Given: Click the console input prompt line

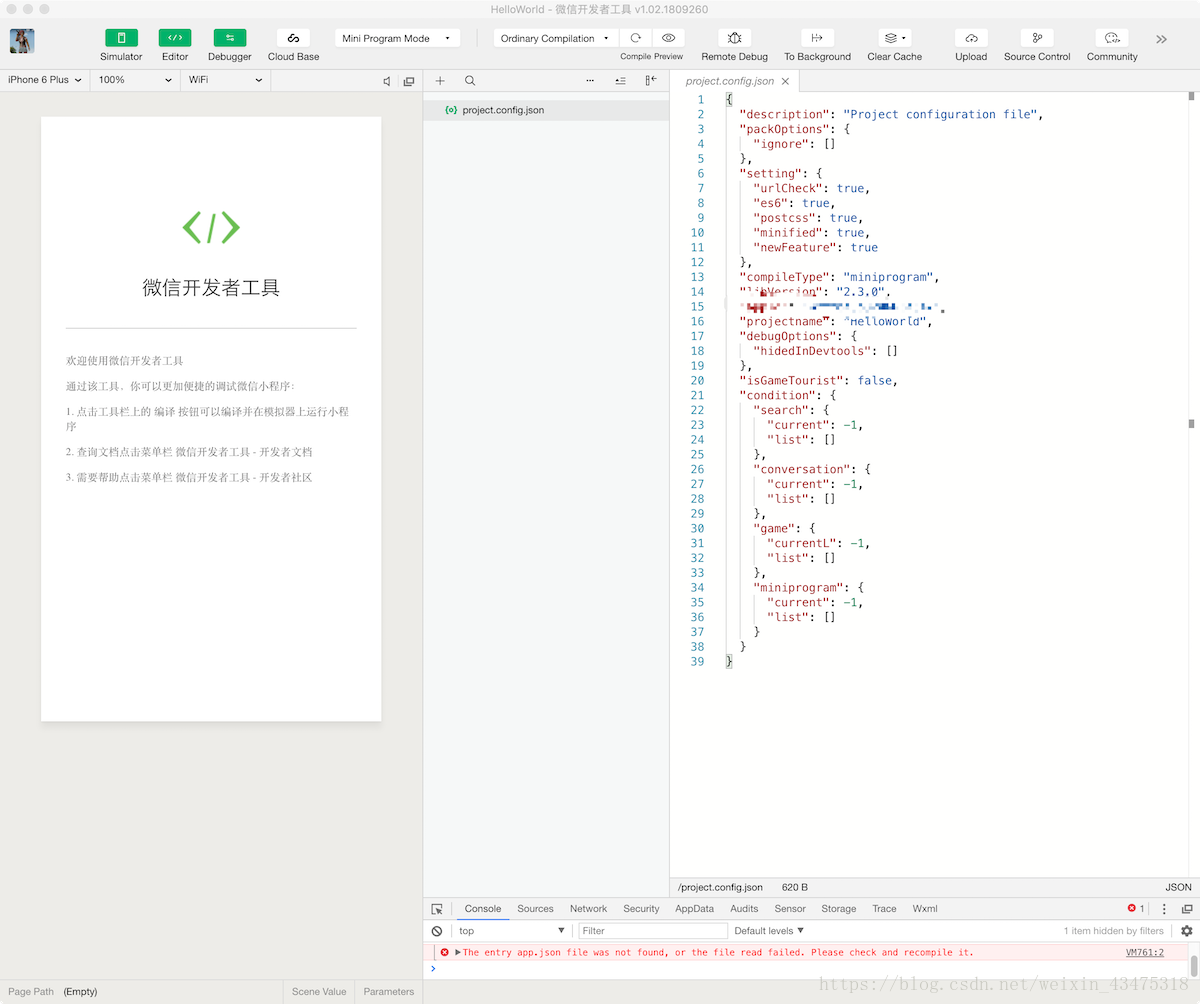Looking at the screenshot, I should (x=806, y=968).
